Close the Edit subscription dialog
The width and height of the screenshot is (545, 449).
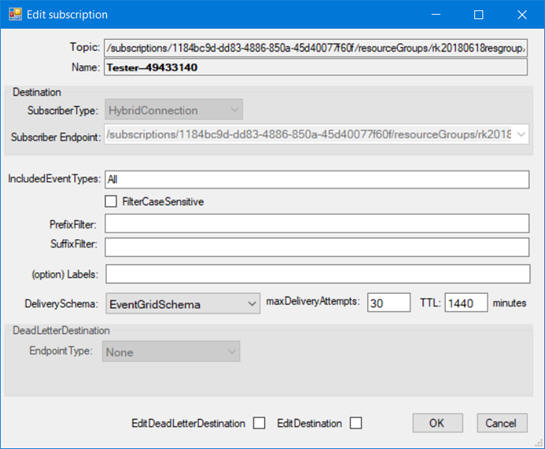pos(522,15)
